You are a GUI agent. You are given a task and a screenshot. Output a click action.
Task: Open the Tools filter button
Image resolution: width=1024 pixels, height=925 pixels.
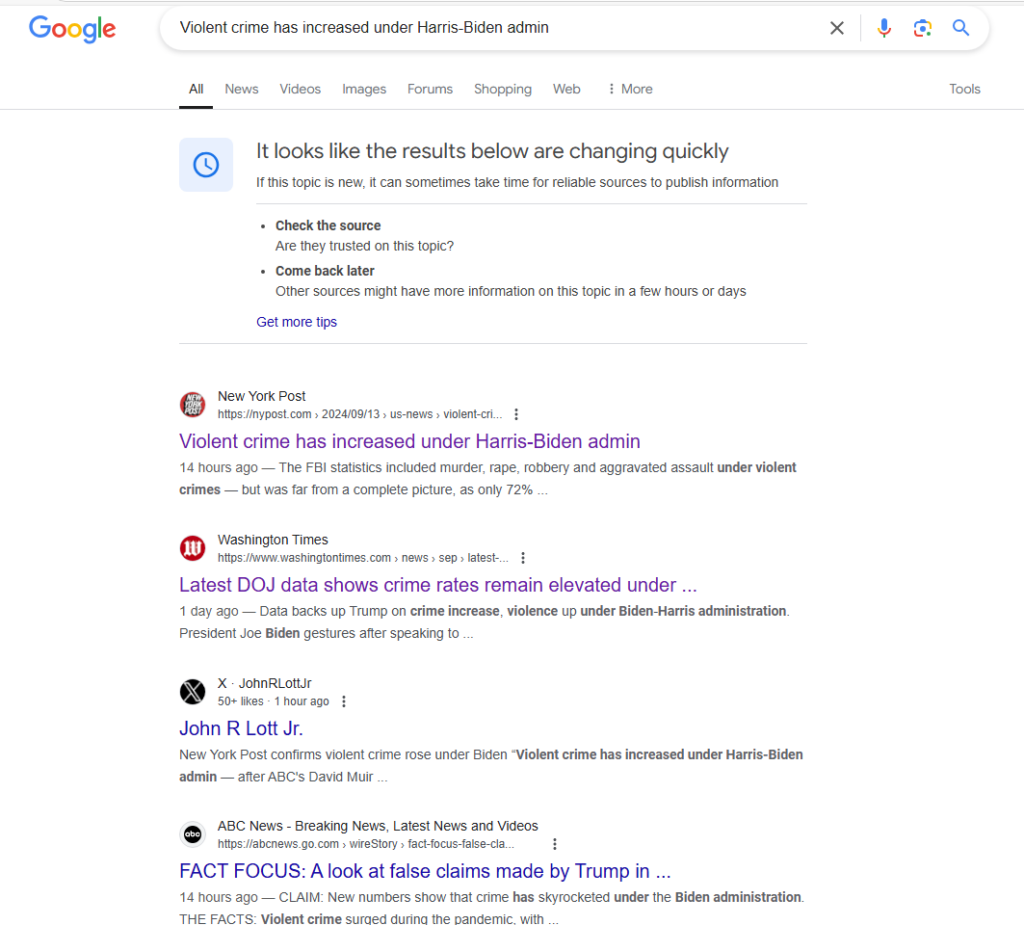[x=964, y=89]
